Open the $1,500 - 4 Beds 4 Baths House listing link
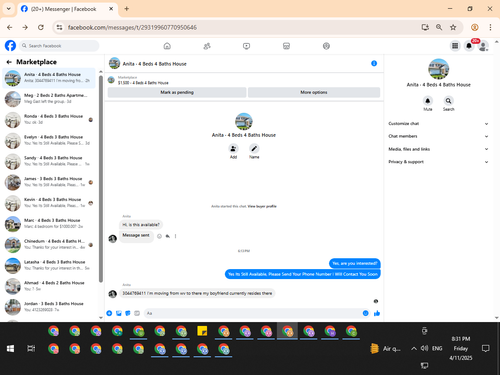500x375 pixels. [x=143, y=83]
